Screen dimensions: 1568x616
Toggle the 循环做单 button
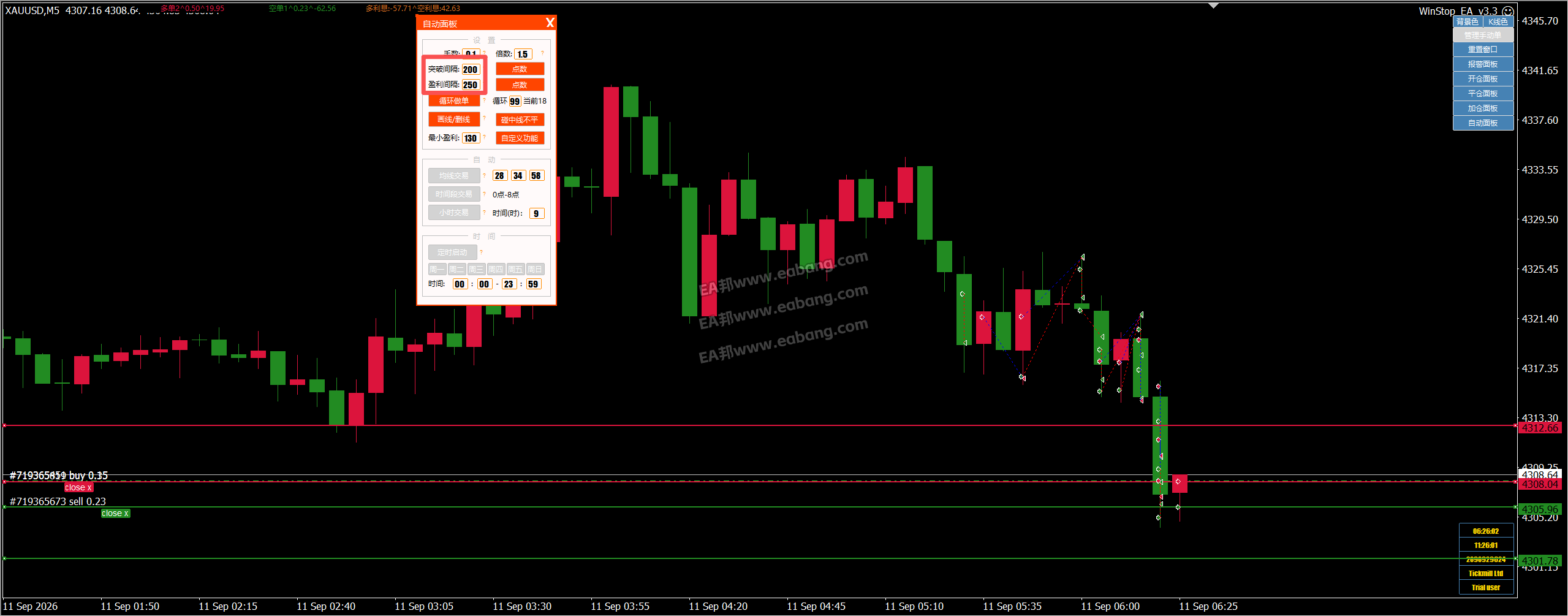click(x=454, y=101)
